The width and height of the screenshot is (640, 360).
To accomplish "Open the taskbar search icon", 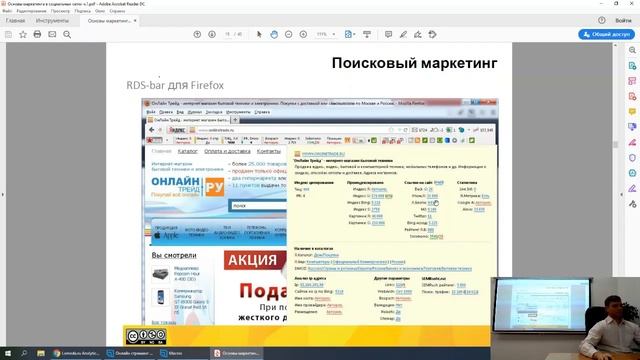I will click(24, 353).
